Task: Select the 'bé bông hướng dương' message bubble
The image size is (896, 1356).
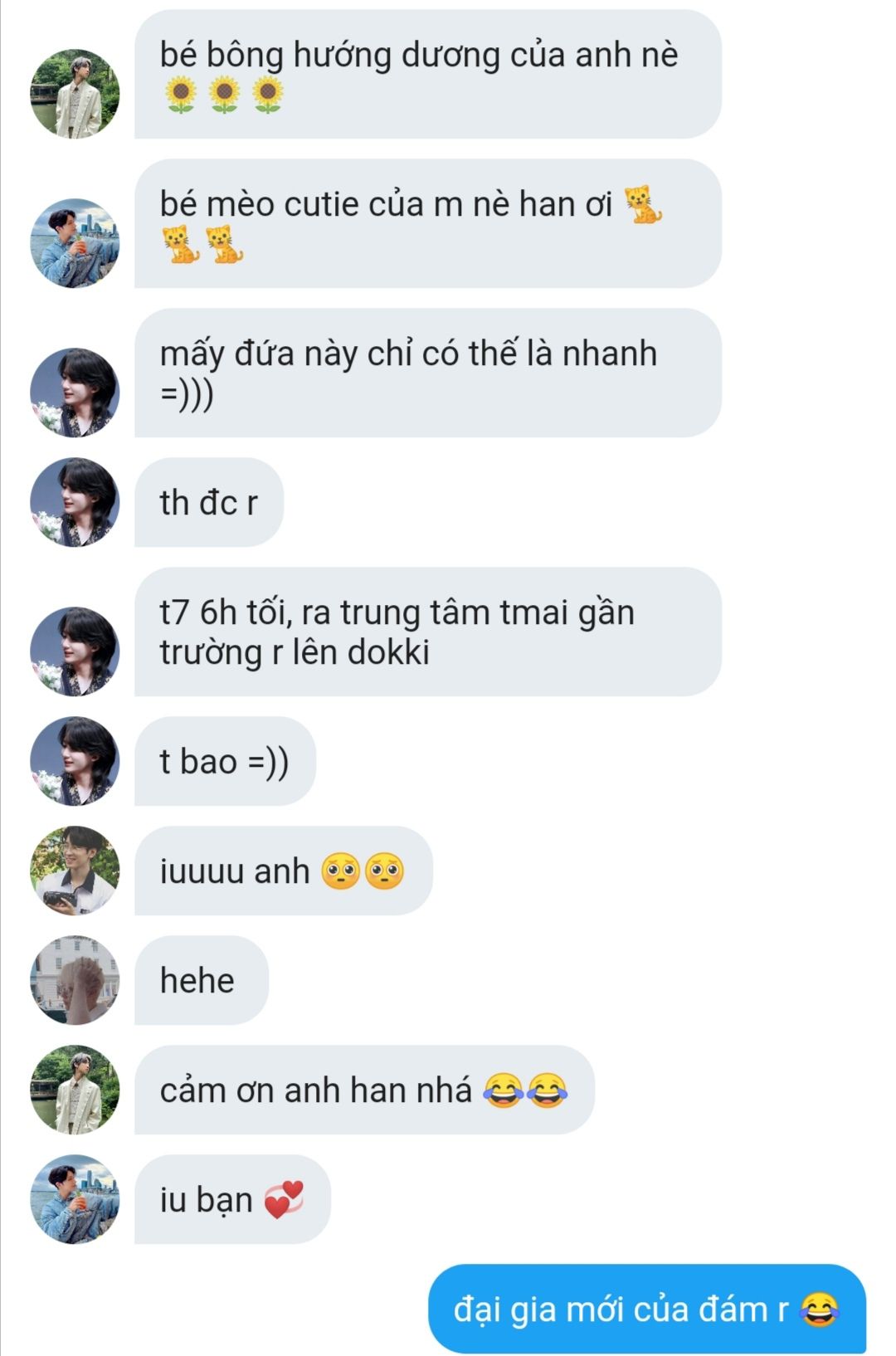Action: coord(428,74)
